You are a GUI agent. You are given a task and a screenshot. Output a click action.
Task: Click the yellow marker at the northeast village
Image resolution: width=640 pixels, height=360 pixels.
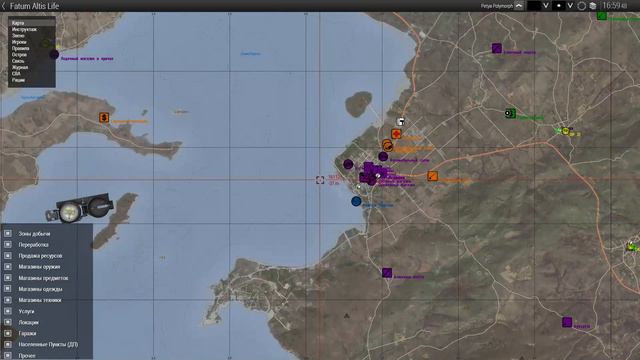pos(566,131)
